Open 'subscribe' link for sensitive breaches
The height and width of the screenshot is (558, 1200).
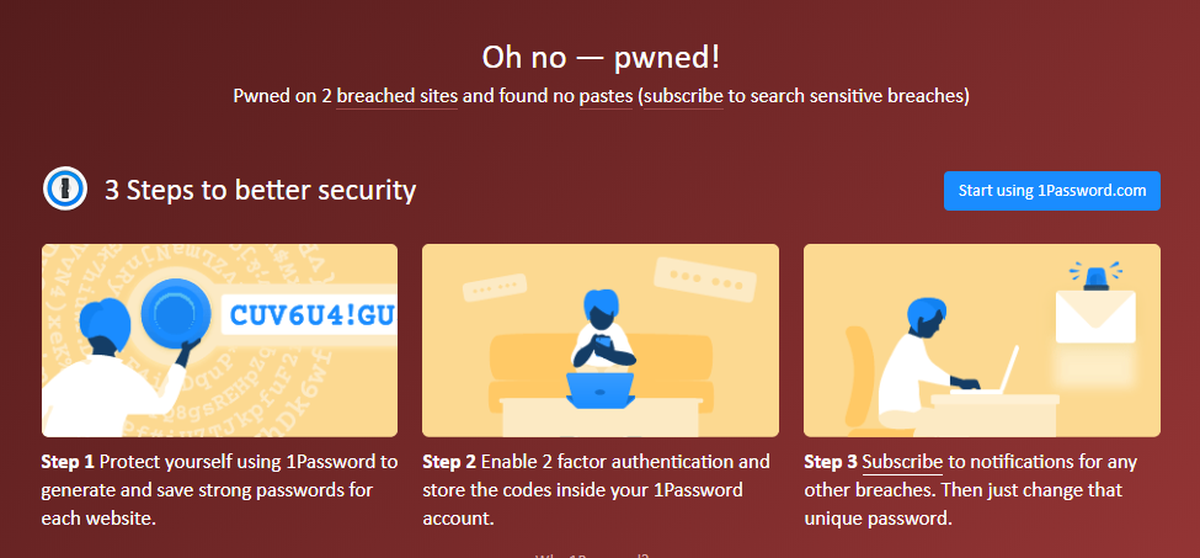[683, 97]
